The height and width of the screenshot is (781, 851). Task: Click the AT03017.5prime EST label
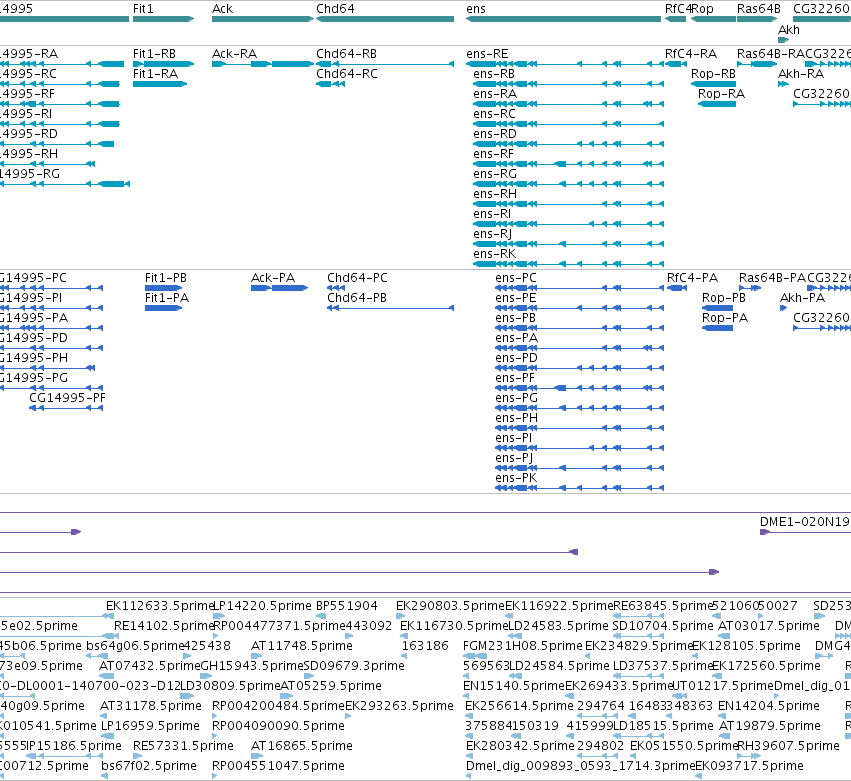point(769,626)
